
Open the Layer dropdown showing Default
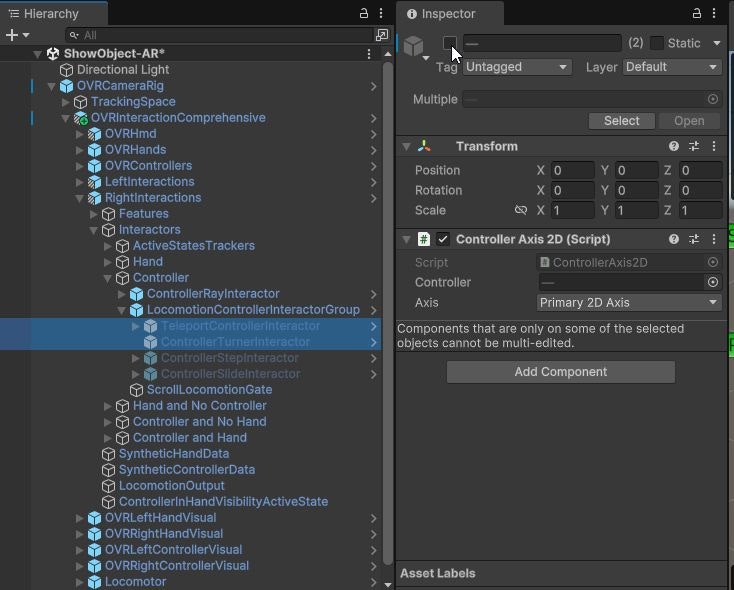[x=672, y=67]
